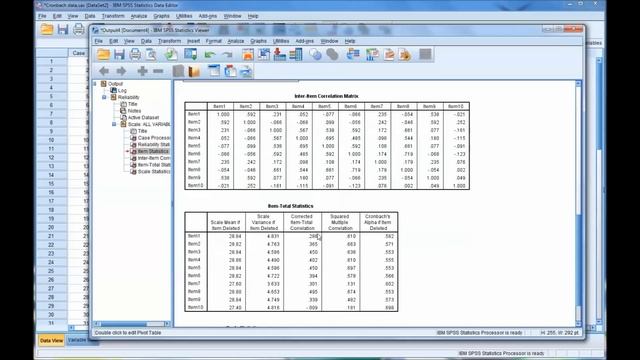Collapse the Scale: ALL VARIABLES node
Viewport: 640px width, 360px height.
click(114, 124)
